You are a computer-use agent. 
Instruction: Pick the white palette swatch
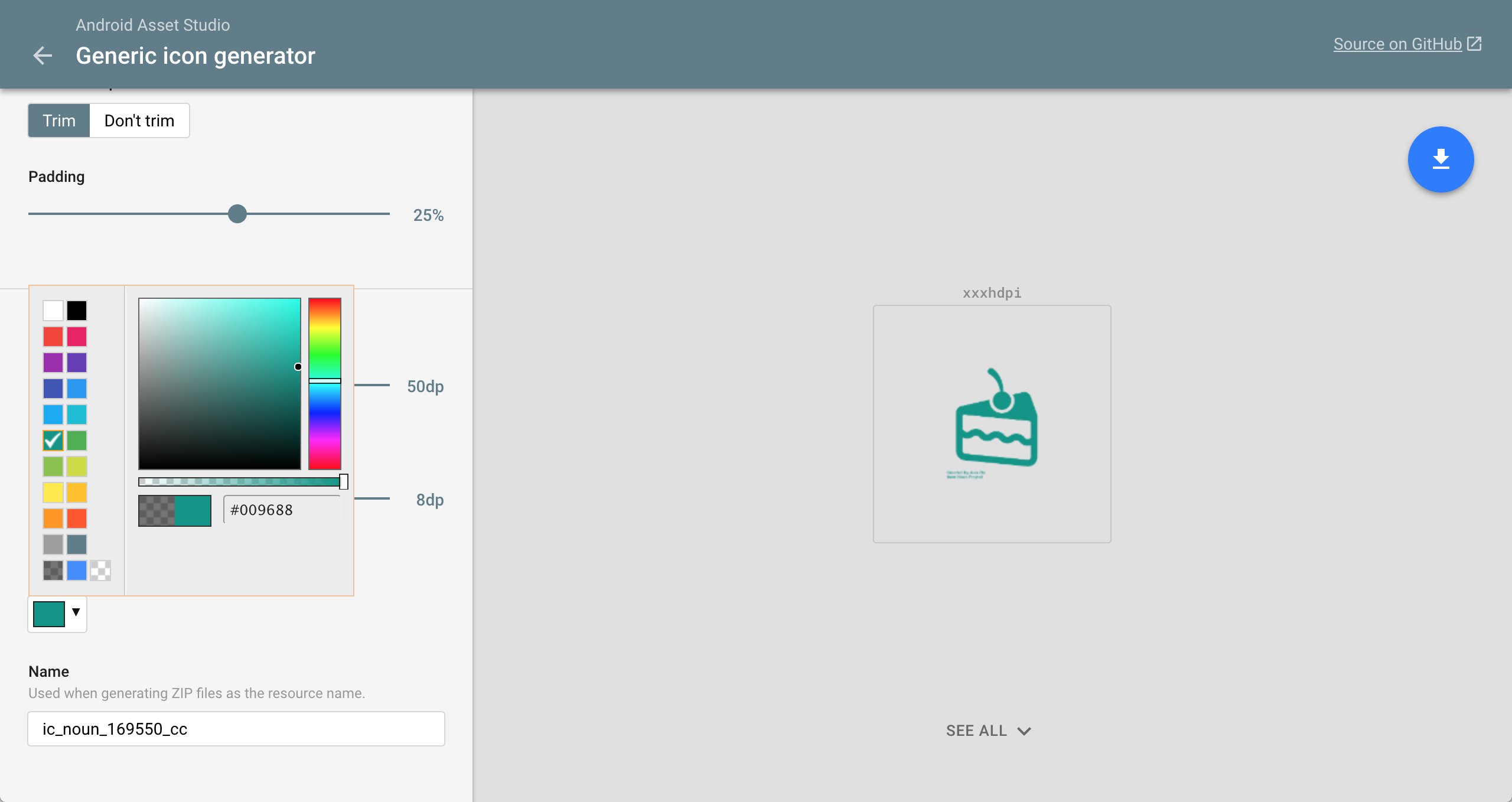(x=53, y=310)
